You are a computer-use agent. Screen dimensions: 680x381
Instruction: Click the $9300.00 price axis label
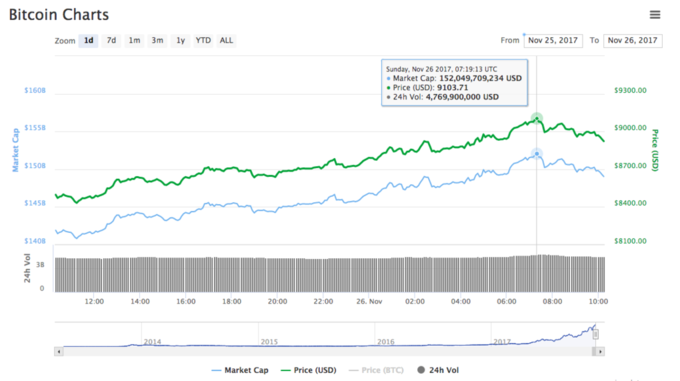point(630,90)
